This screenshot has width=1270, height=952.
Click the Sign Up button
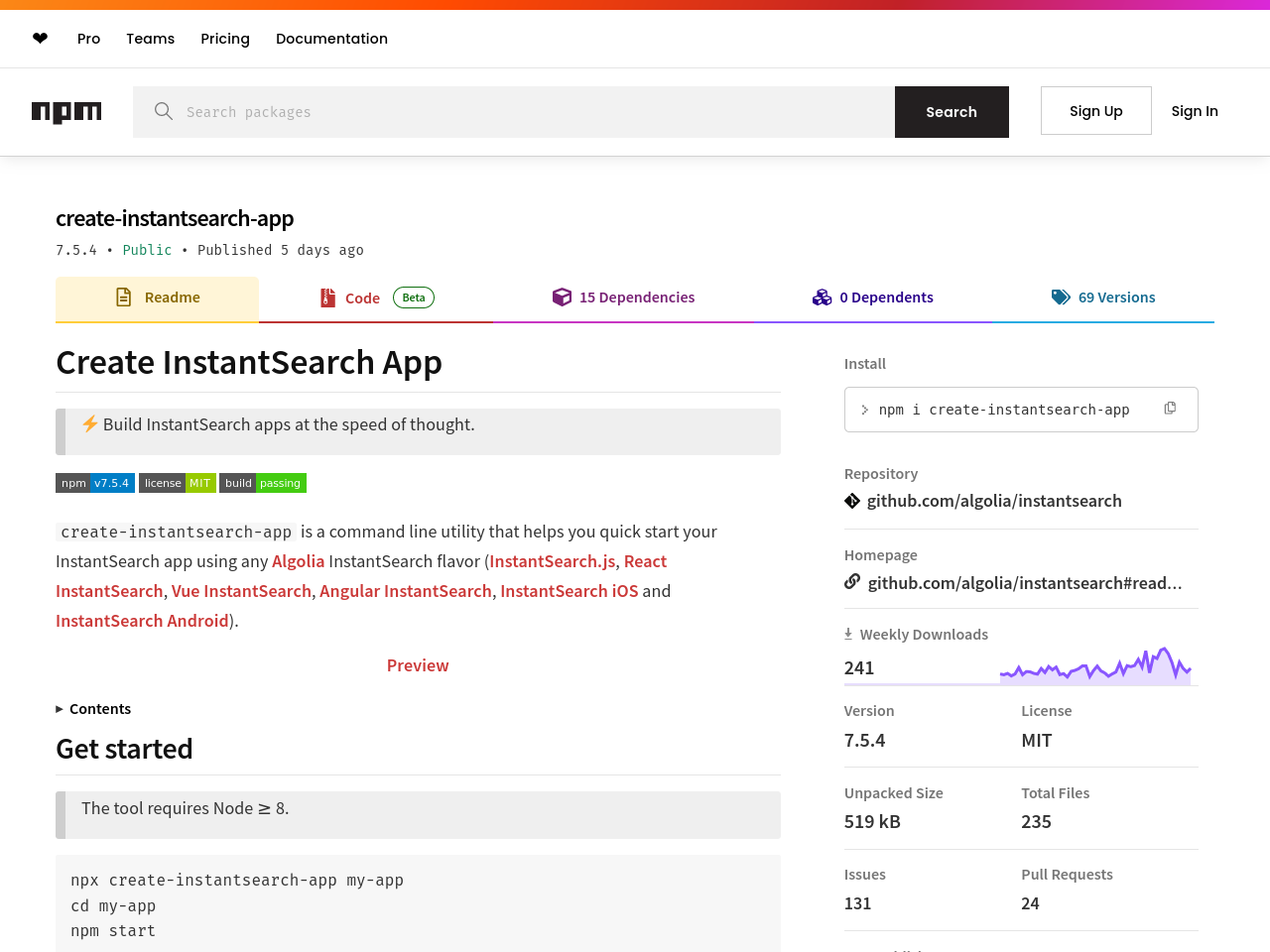click(1096, 111)
